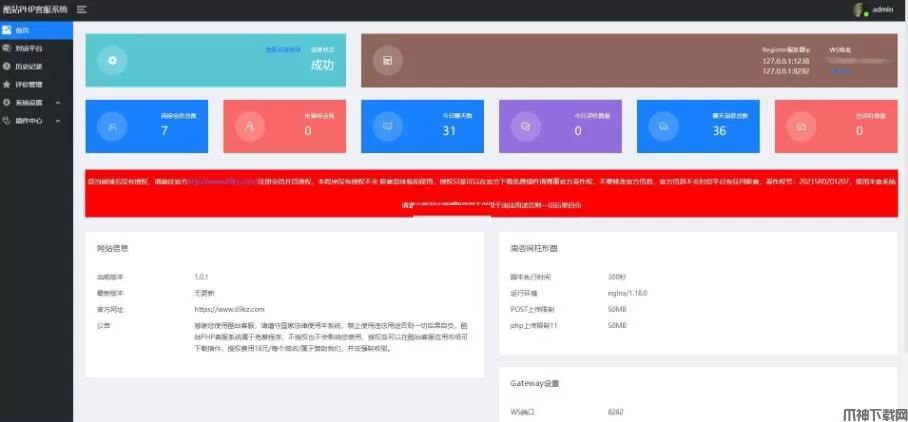The image size is (908, 422).
Task: Click the chat bubble icon beside 对话平台
Action: [x=7, y=48]
